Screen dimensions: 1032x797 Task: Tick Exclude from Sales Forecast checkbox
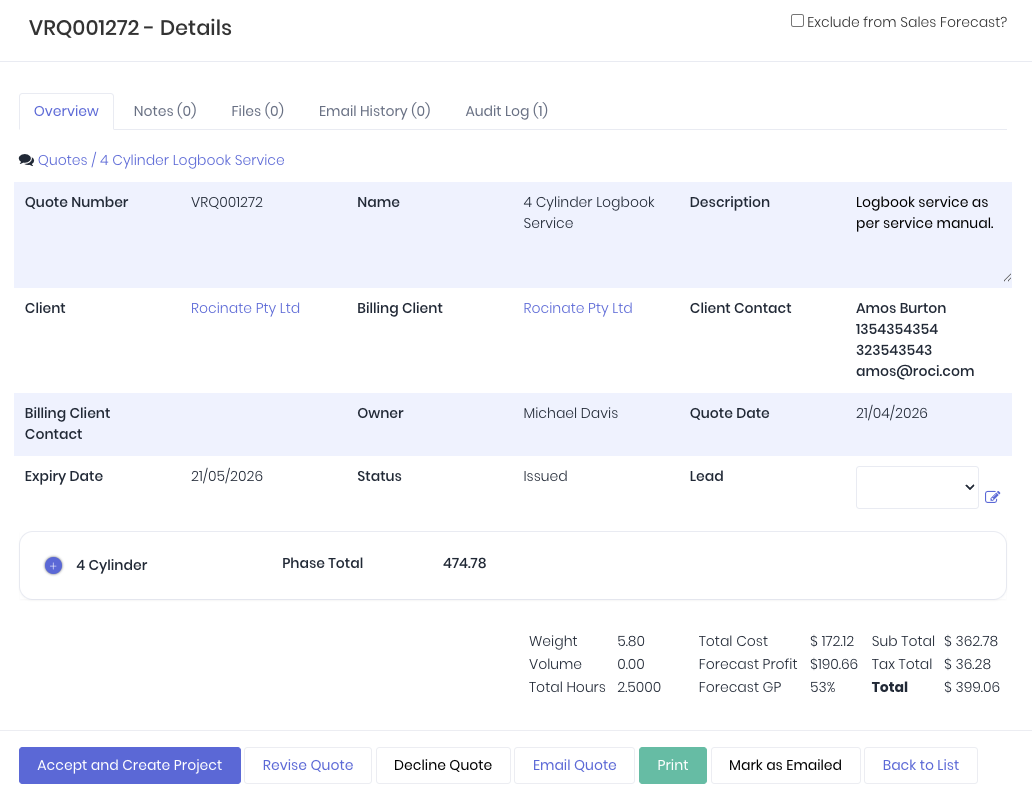[x=797, y=21]
